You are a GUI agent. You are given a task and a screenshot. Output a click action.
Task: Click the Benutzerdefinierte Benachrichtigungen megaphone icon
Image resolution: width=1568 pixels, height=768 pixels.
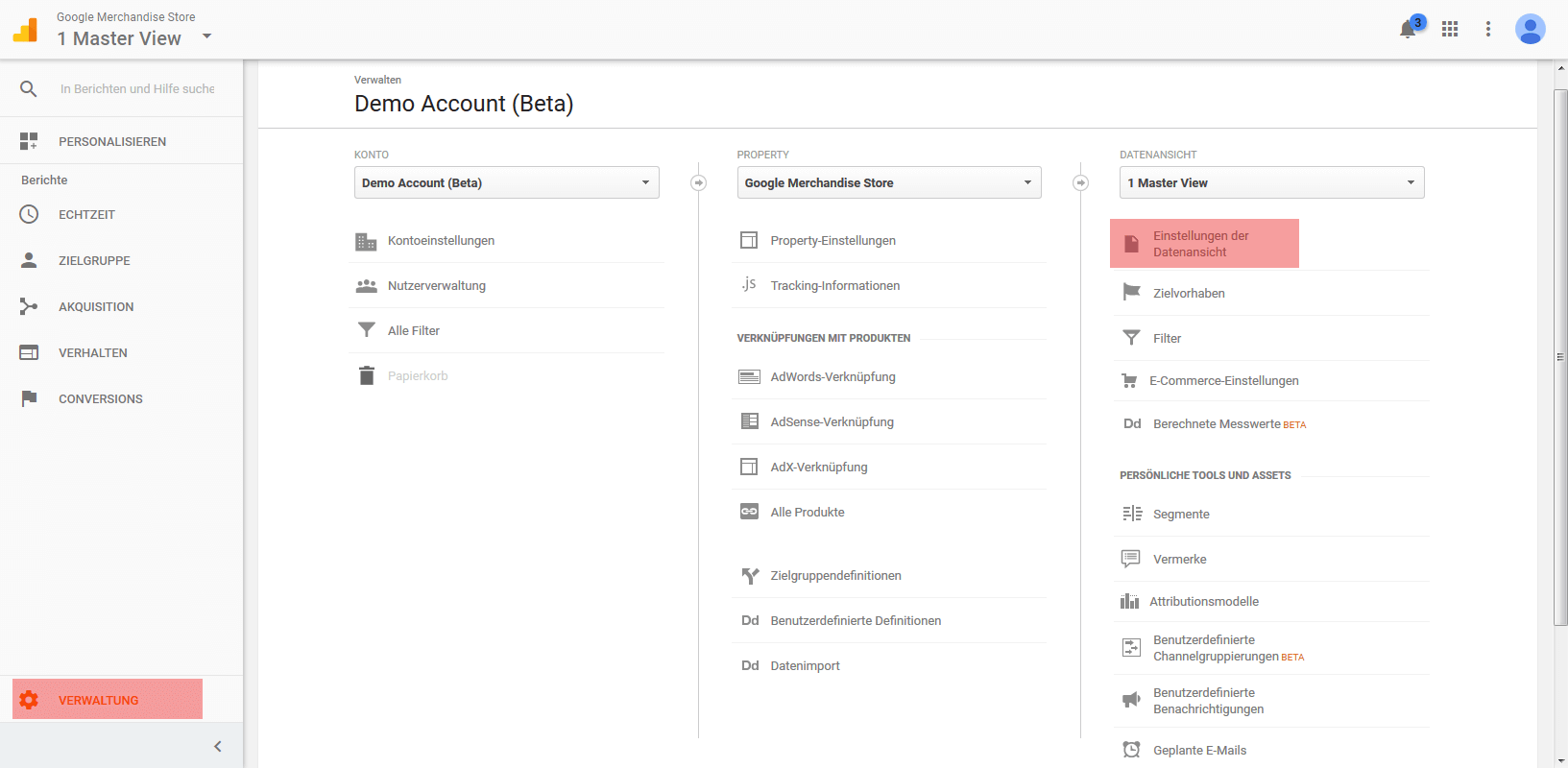pos(1132,700)
